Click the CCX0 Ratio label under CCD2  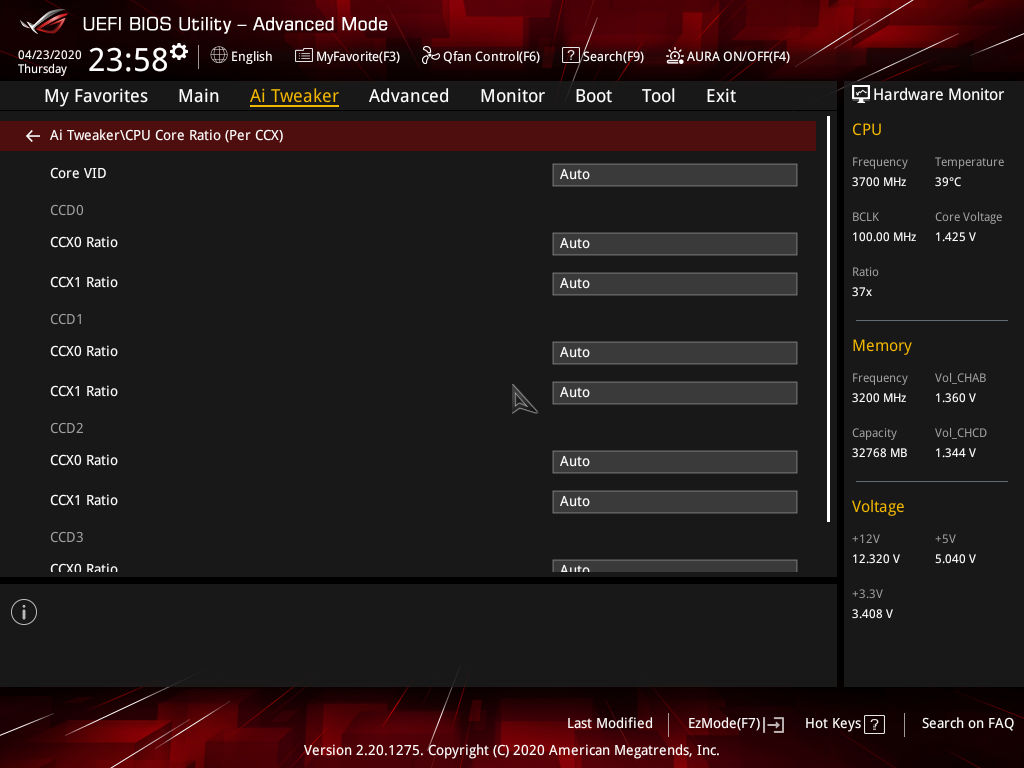pos(84,460)
